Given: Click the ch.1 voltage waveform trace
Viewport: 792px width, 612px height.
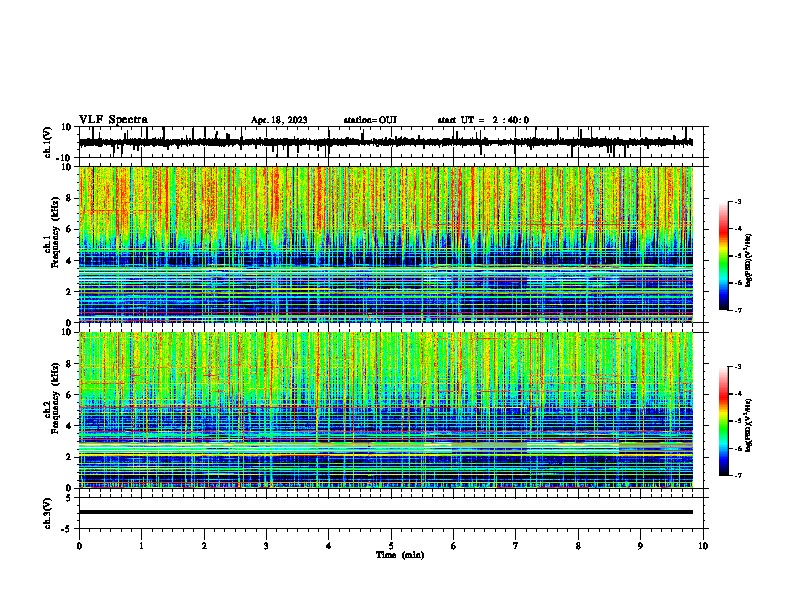Looking at the screenshot, I should (x=385, y=142).
